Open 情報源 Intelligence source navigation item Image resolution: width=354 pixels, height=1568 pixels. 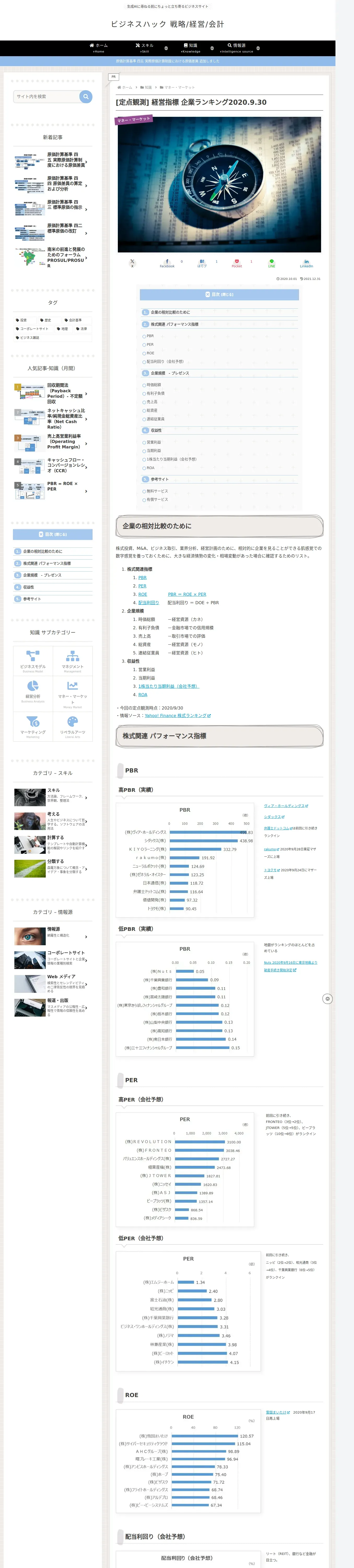237,48
